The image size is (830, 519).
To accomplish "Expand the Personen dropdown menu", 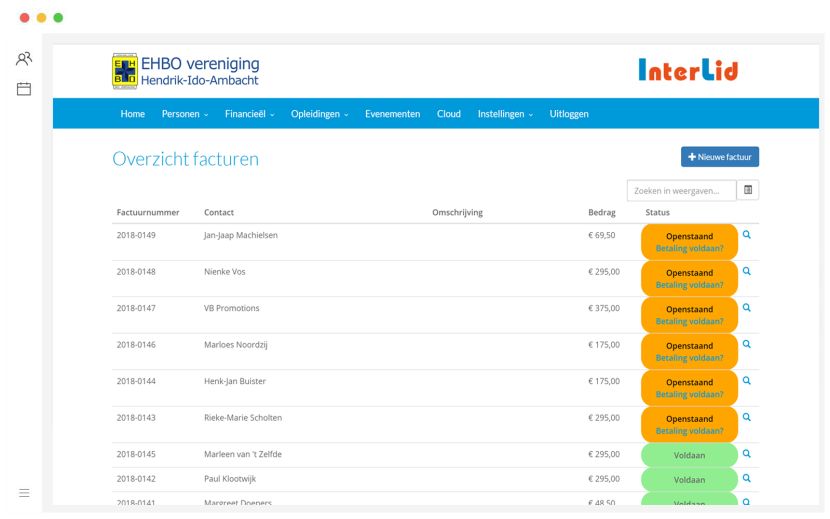I will click(x=185, y=114).
